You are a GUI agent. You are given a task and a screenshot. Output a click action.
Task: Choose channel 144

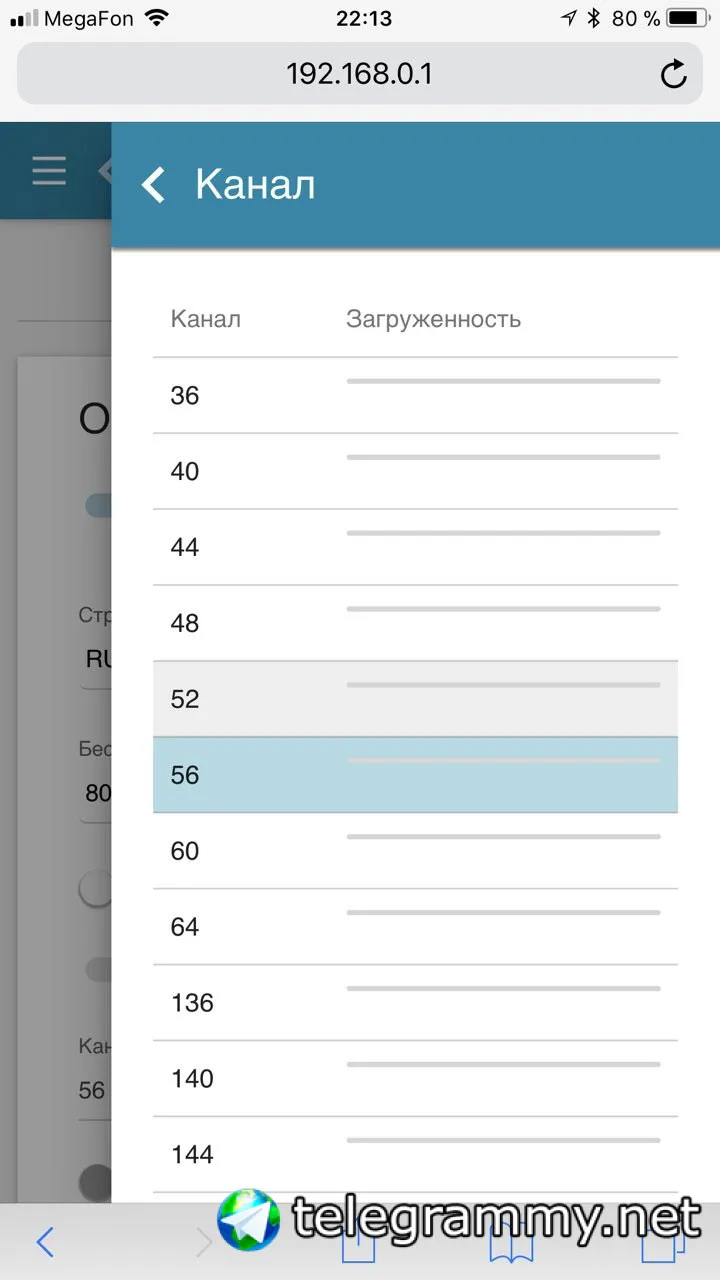[415, 1156]
